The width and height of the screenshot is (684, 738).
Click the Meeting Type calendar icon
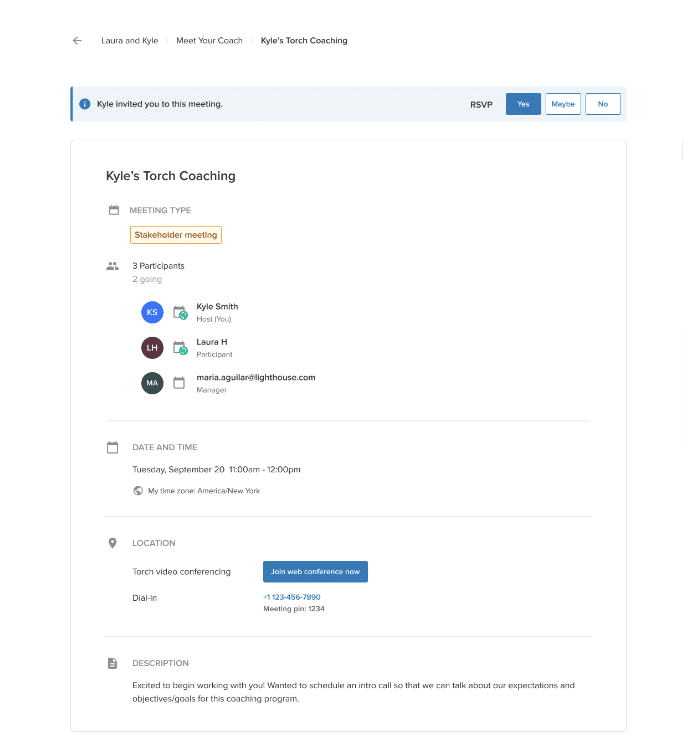pos(113,210)
